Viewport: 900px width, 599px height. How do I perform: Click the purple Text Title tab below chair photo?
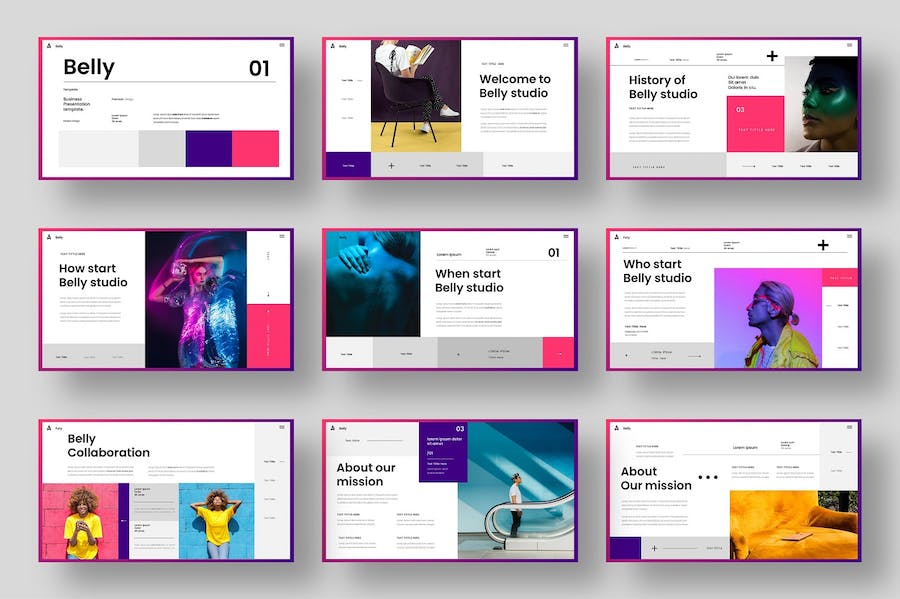point(348,165)
